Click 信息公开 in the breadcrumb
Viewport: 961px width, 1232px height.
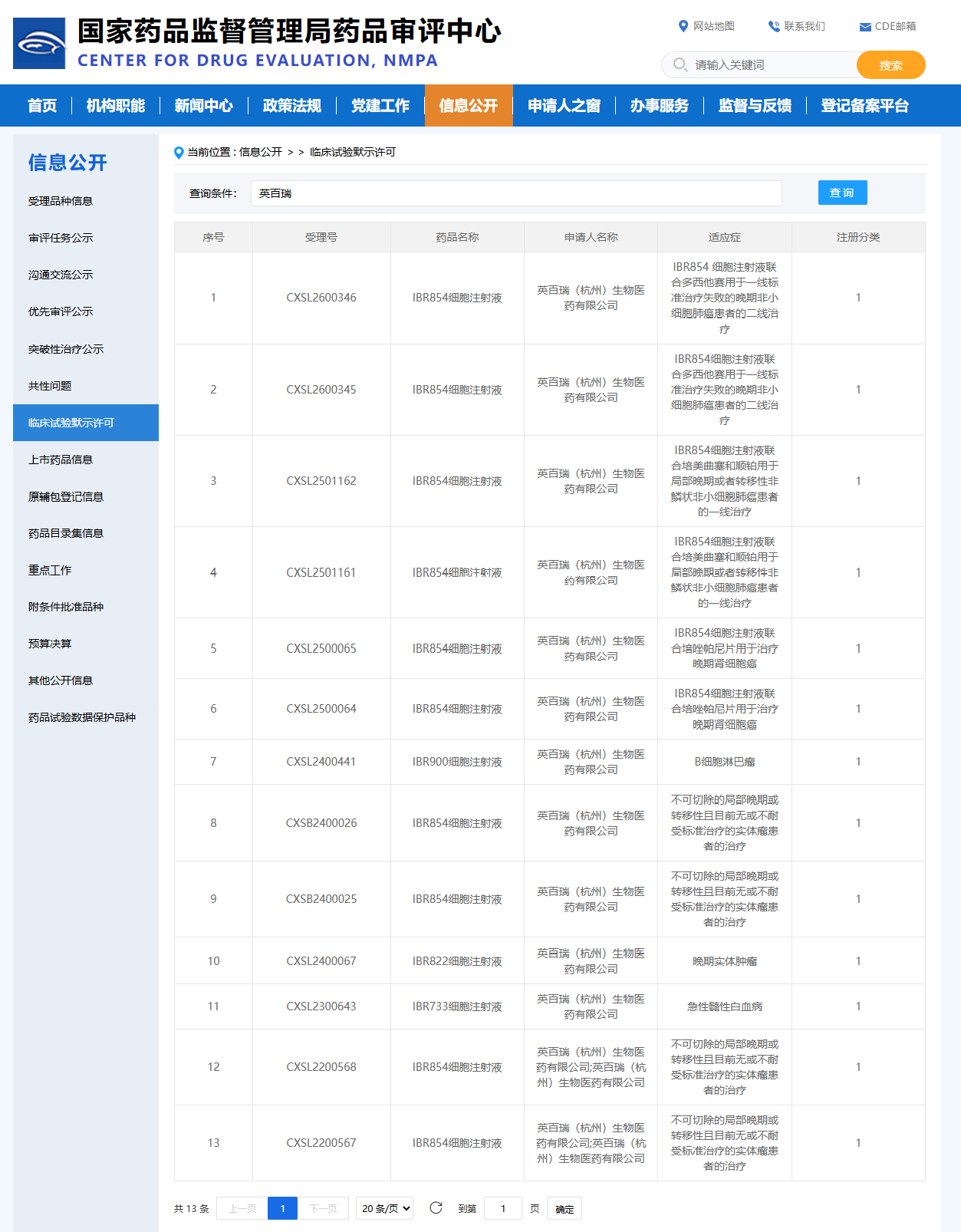pos(261,152)
